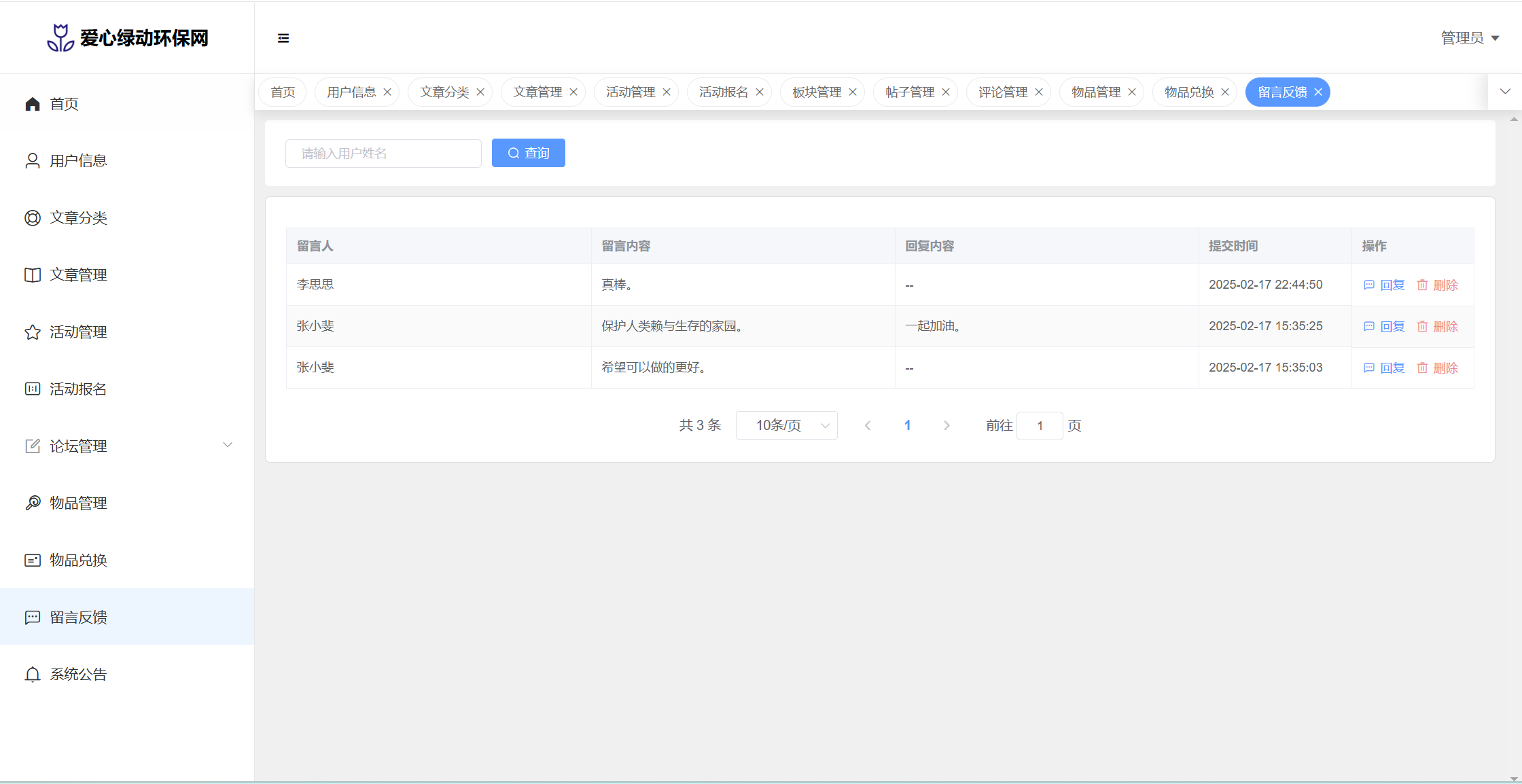Close the 留言反馈 active tab

1318,92
